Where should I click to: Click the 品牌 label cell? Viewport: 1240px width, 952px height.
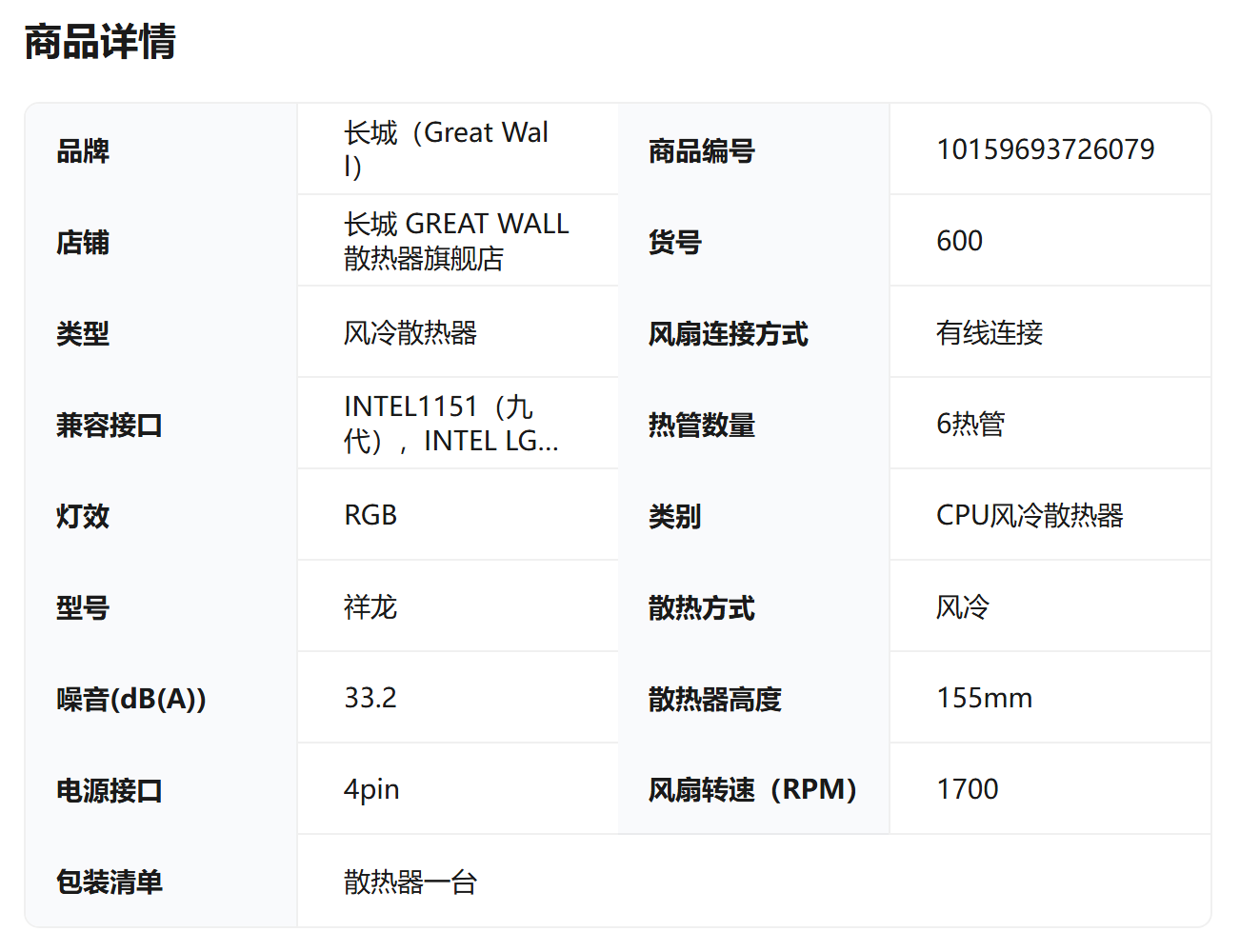(x=83, y=150)
